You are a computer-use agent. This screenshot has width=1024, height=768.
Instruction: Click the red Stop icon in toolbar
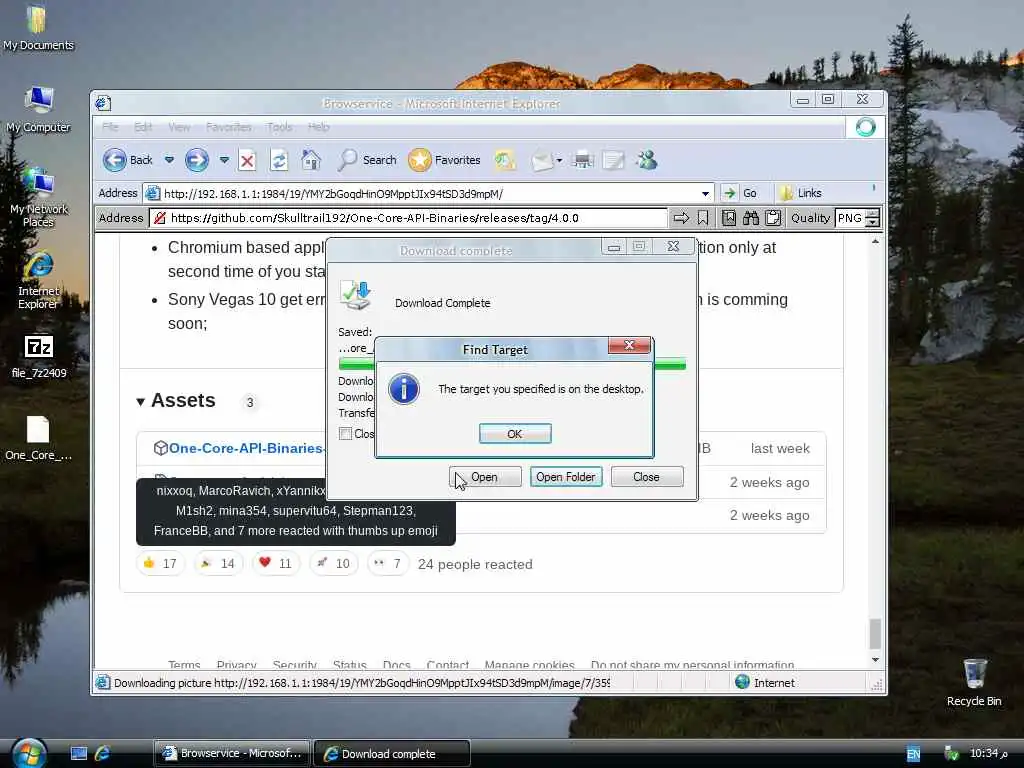click(247, 161)
